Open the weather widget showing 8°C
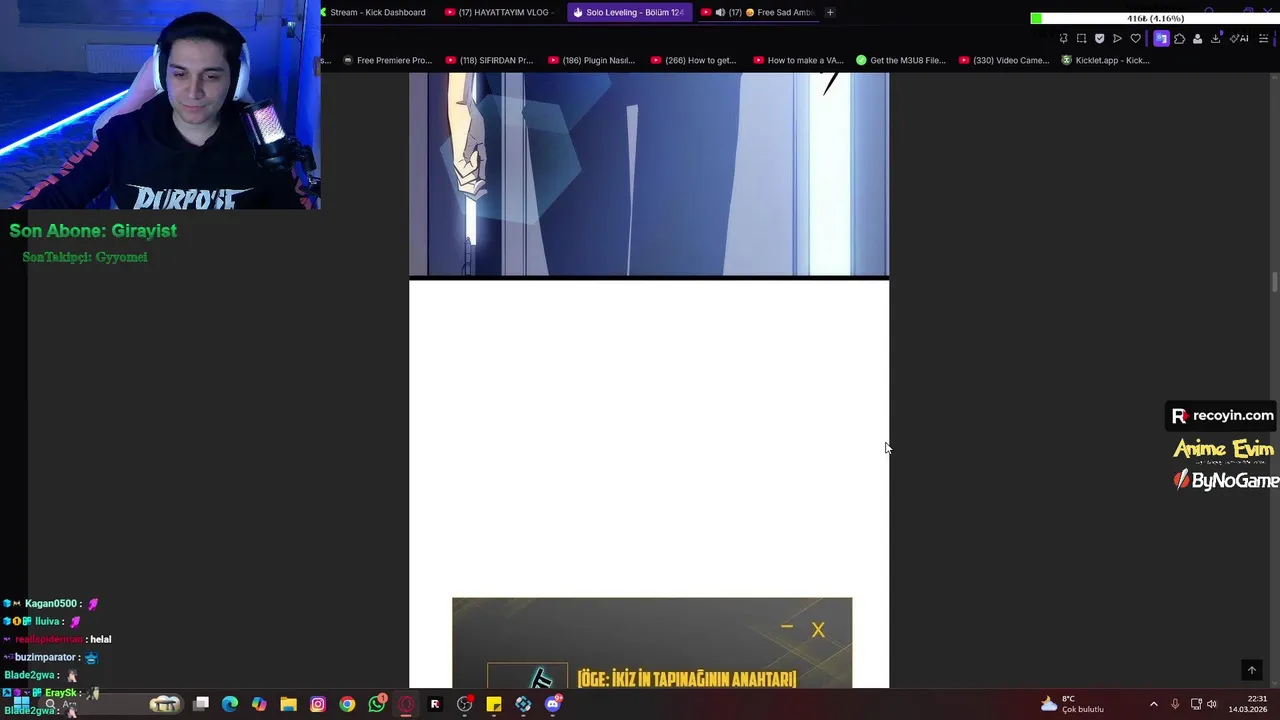The width and height of the screenshot is (1280, 720). click(1072, 704)
